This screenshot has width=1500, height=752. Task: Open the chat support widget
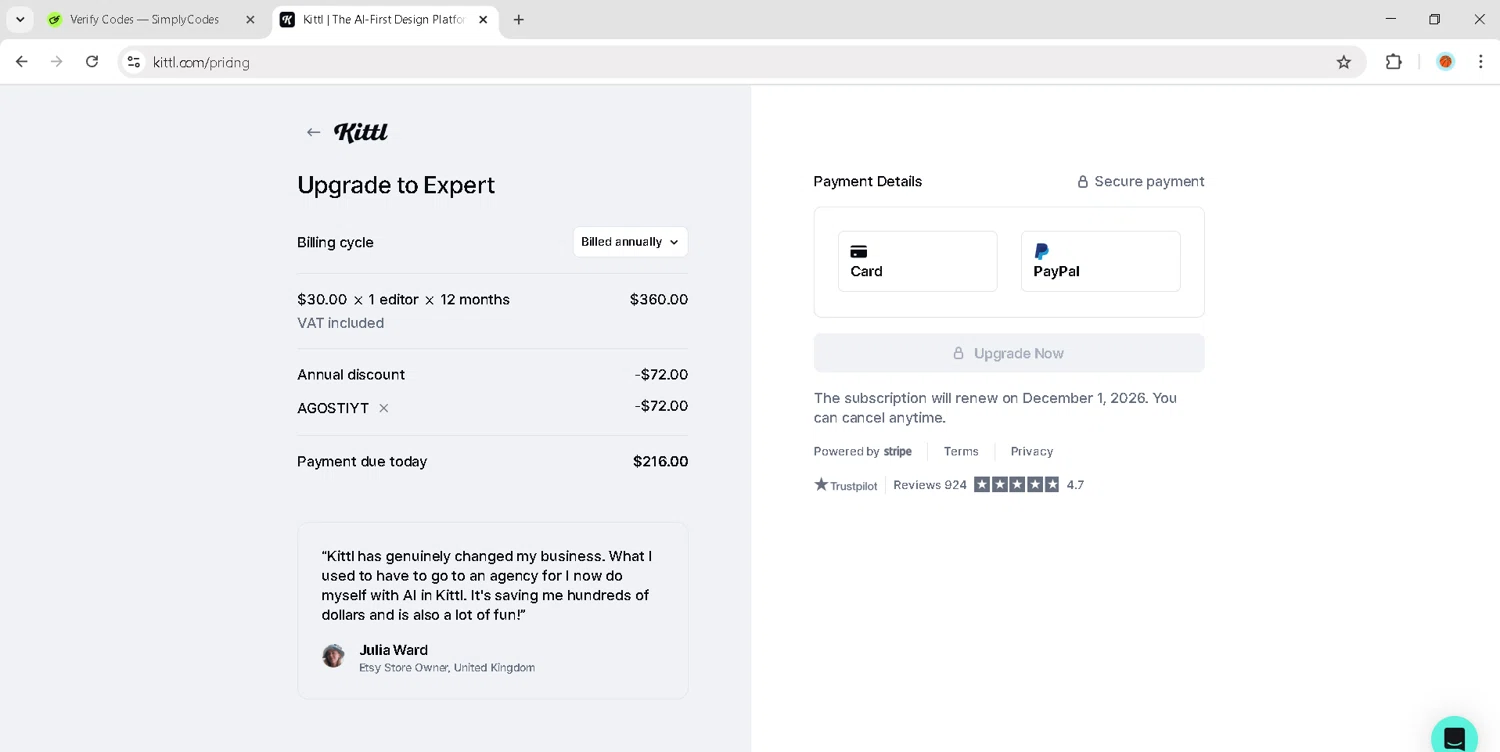point(1454,737)
